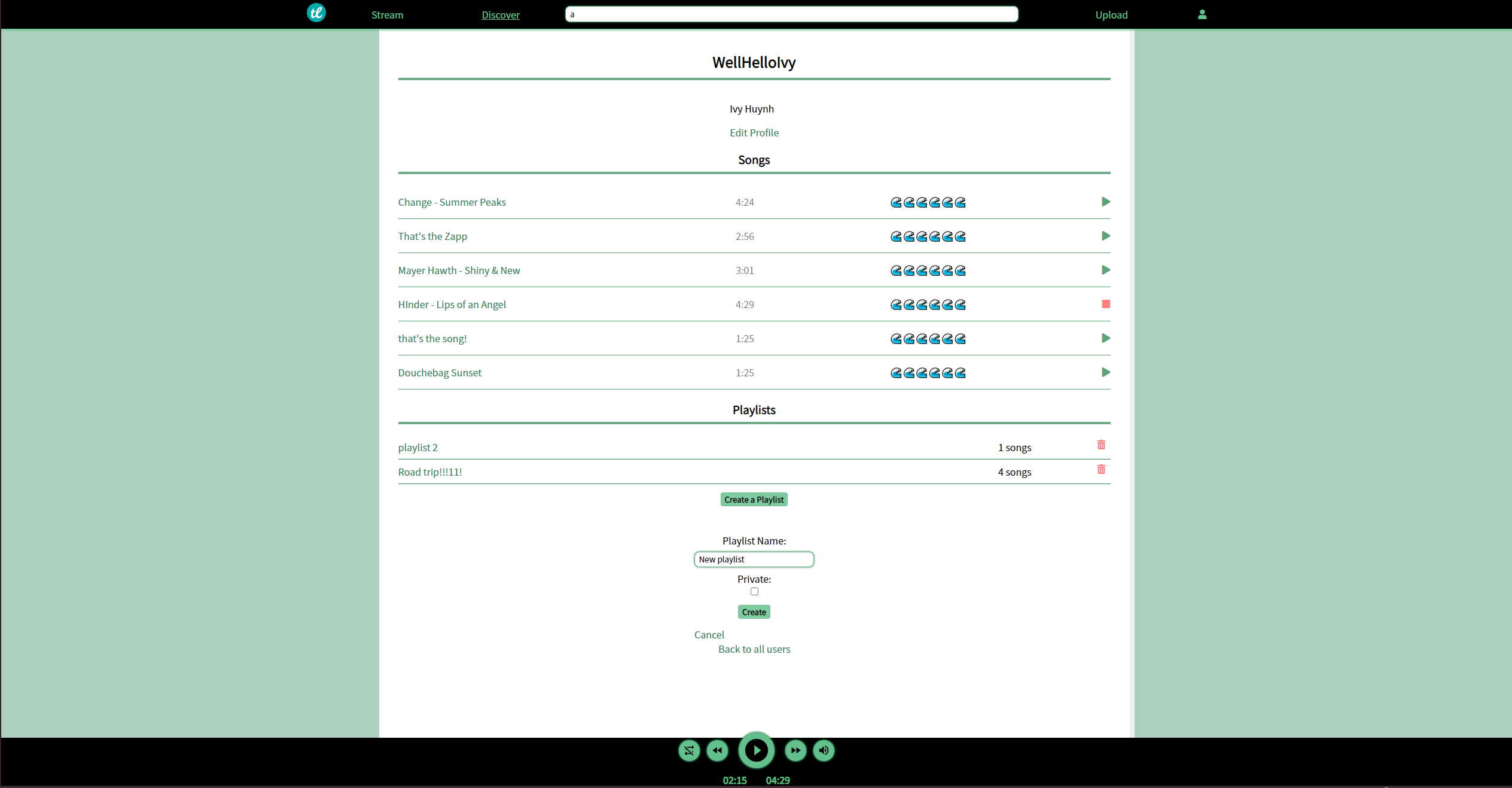Click the 3:01 duration text

coord(744,270)
